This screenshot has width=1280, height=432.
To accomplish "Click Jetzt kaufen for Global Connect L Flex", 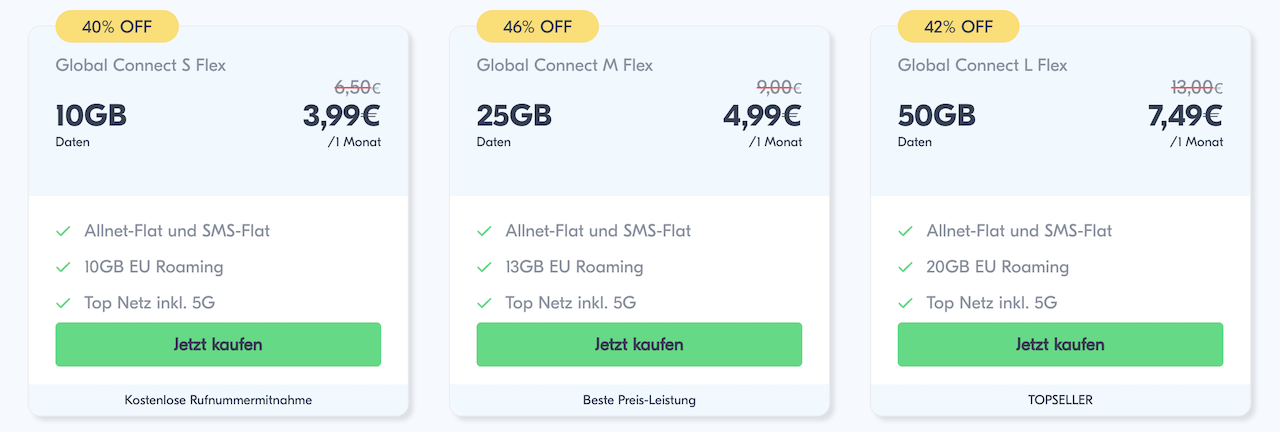I will [x=1060, y=344].
